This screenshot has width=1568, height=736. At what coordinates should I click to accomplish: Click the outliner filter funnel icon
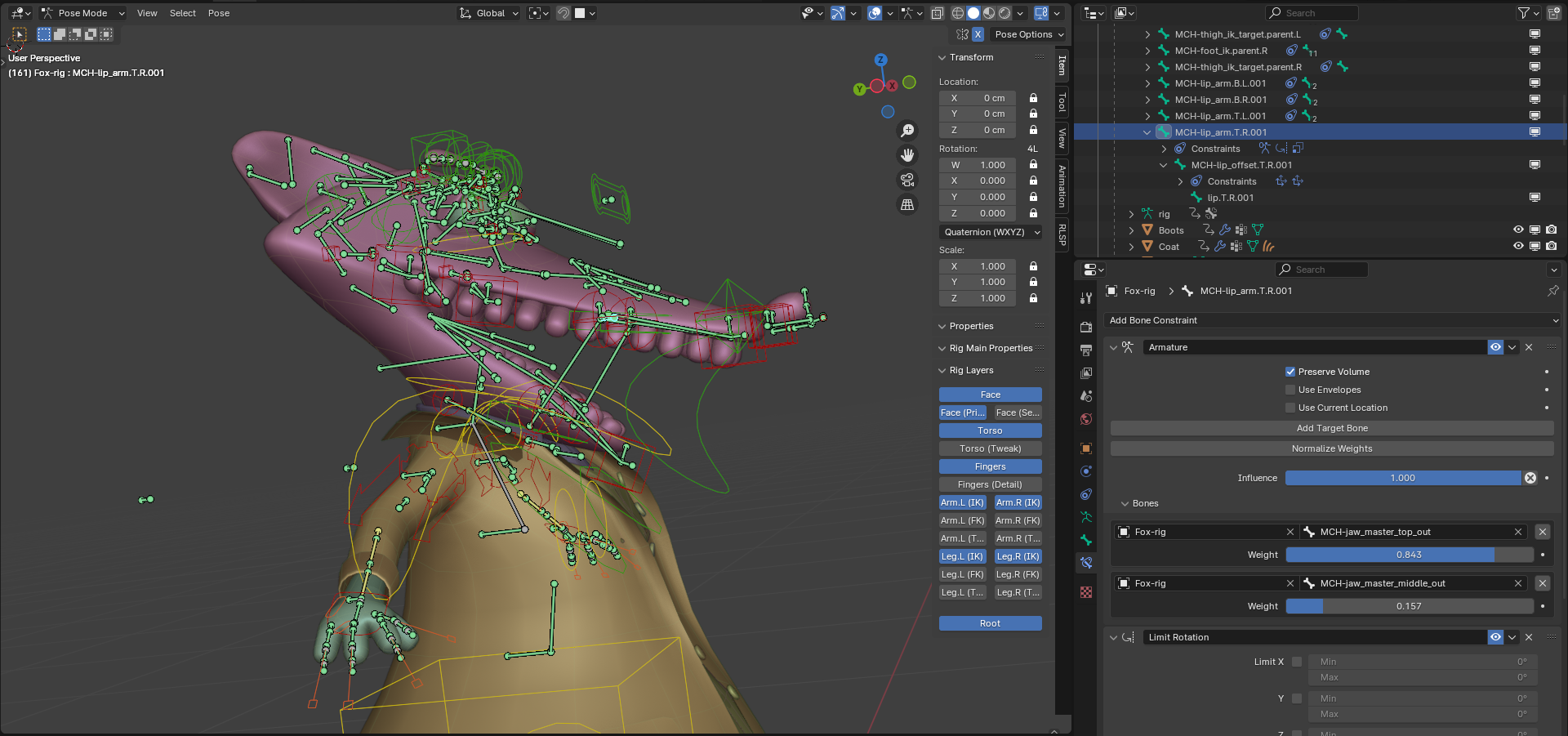tap(1523, 13)
